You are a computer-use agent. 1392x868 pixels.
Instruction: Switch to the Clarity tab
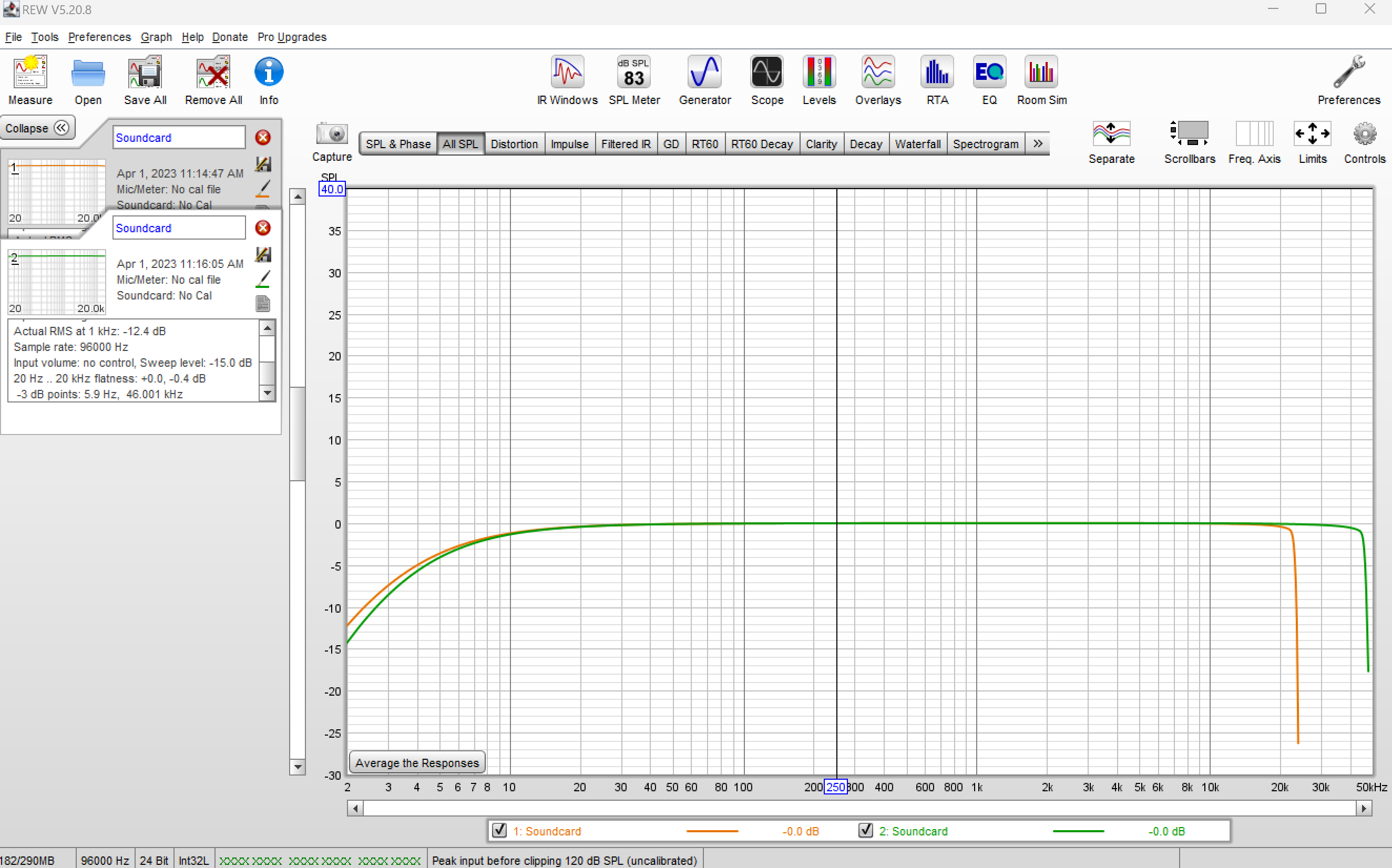coord(821,143)
